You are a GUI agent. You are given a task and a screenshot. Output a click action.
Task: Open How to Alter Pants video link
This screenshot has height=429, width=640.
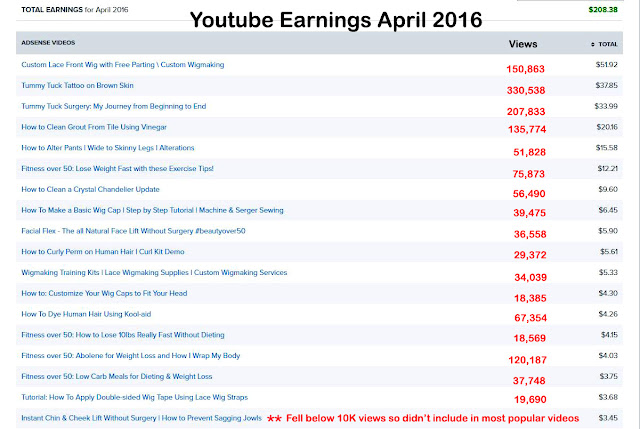click(x=108, y=148)
